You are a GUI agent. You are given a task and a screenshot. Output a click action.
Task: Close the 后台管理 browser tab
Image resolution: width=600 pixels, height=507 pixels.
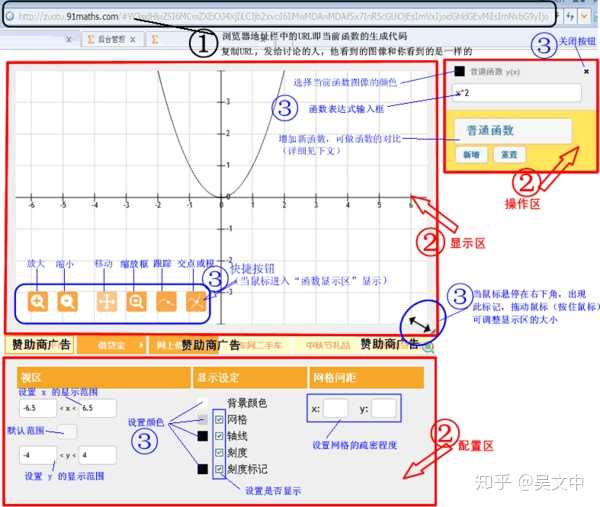coord(132,39)
